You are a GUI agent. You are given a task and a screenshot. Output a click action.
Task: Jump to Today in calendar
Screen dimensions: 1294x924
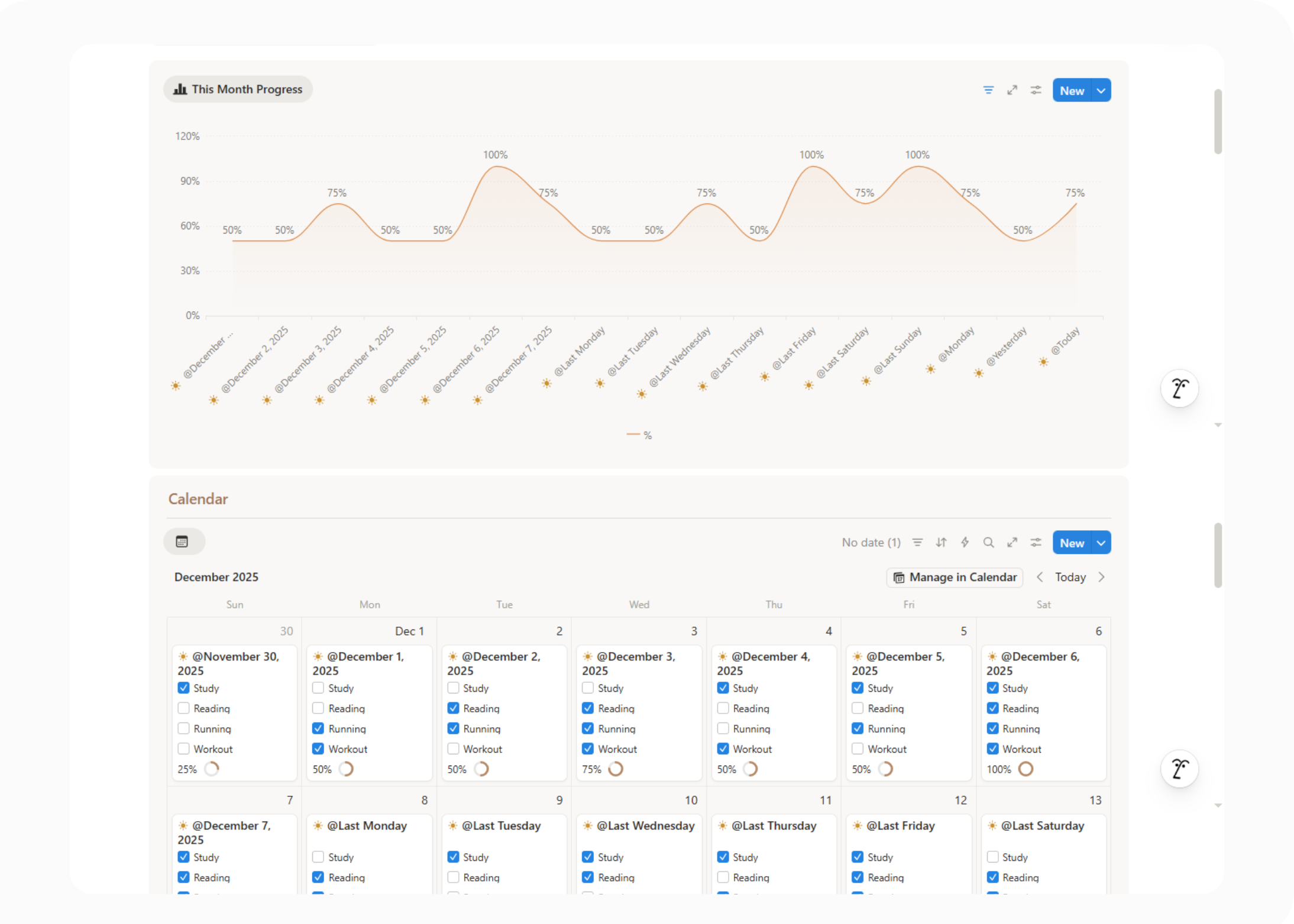[1070, 578]
